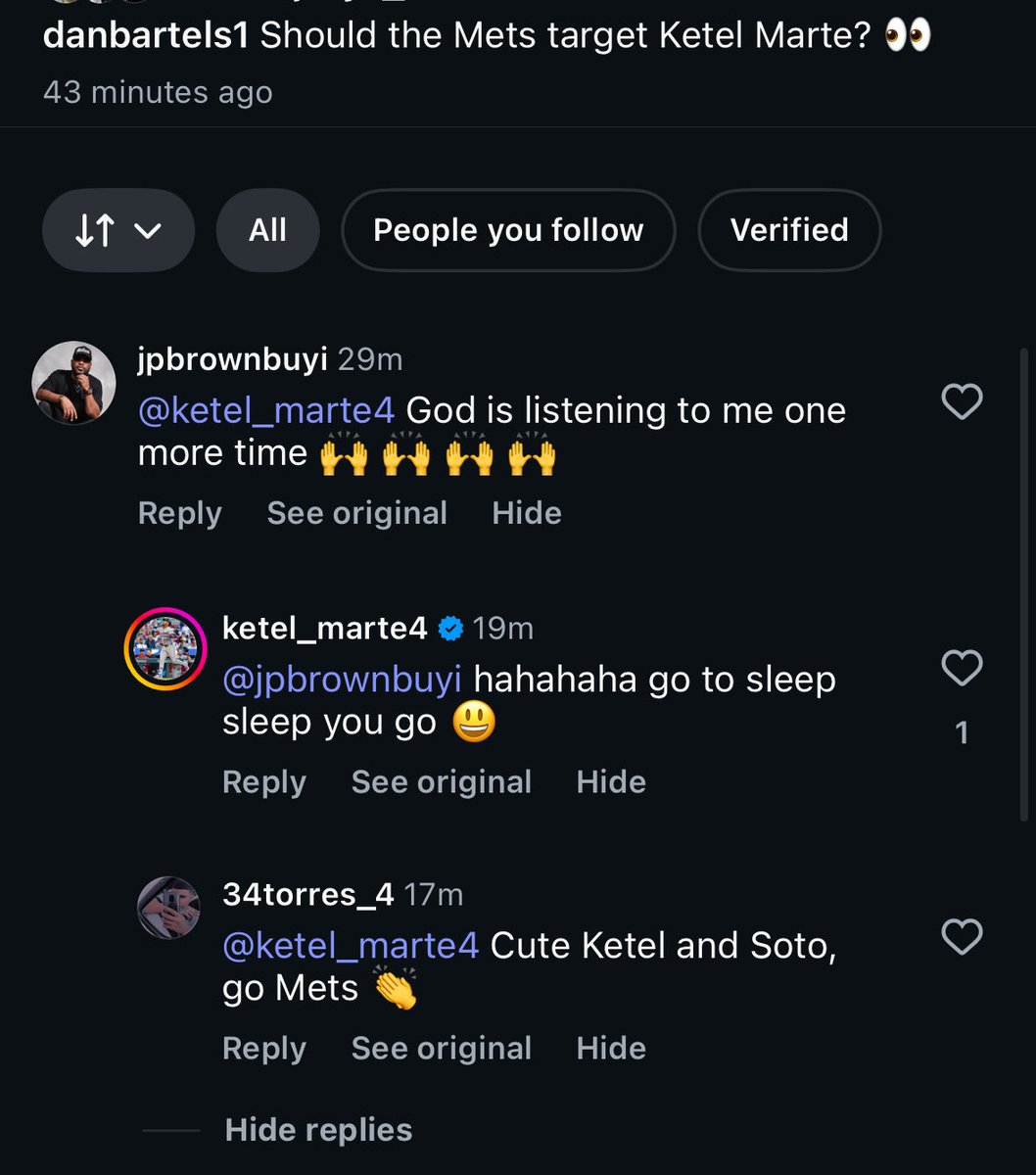Open danbartels1 username in caption
This screenshot has width=1036, height=1175.
tap(145, 35)
